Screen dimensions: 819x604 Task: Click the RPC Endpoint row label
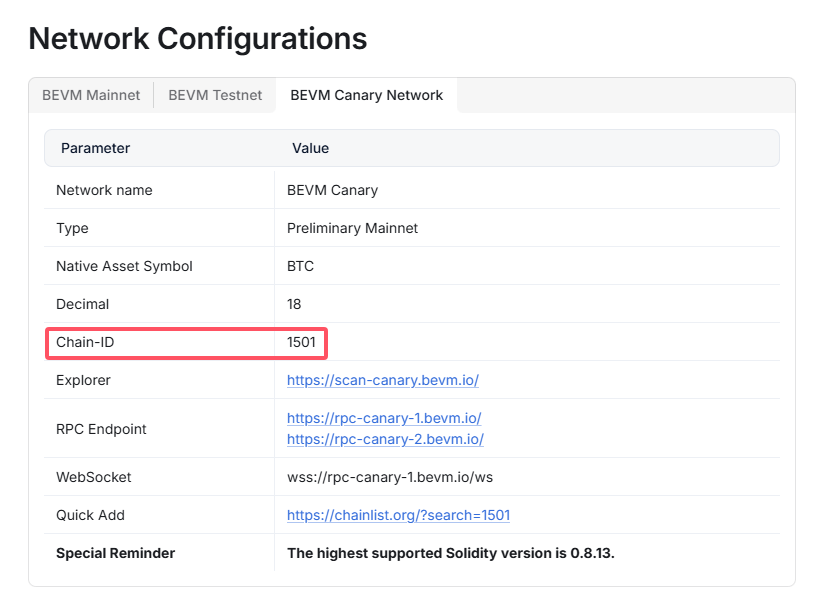click(101, 429)
